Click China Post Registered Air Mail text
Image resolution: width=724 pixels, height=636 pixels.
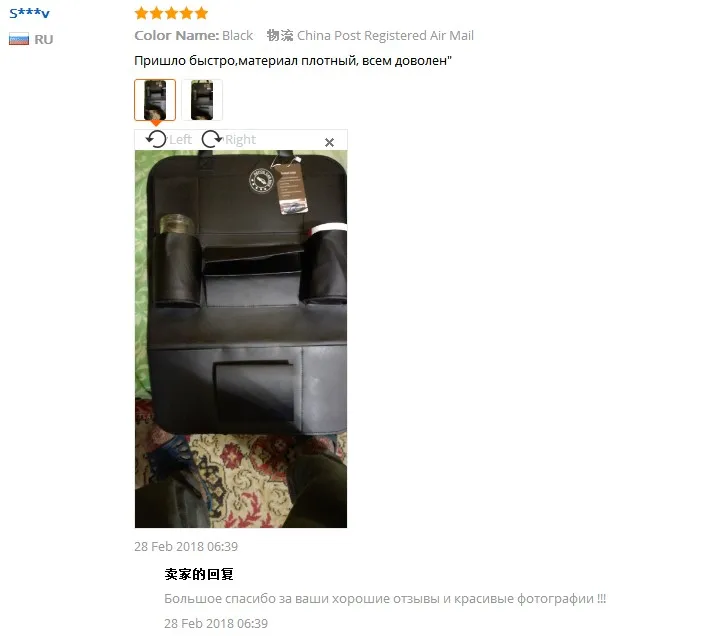386,36
